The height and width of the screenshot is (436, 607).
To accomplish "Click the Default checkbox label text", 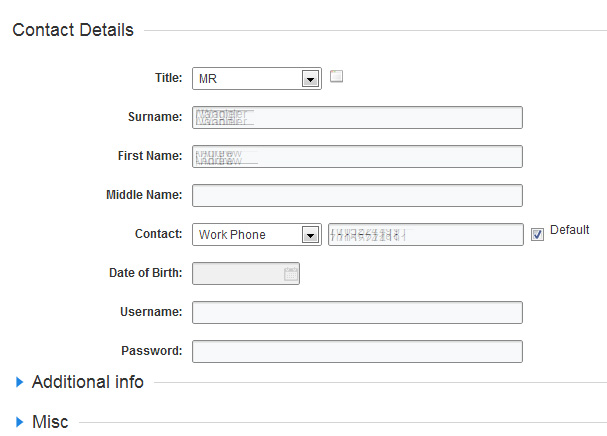I will tap(569, 230).
